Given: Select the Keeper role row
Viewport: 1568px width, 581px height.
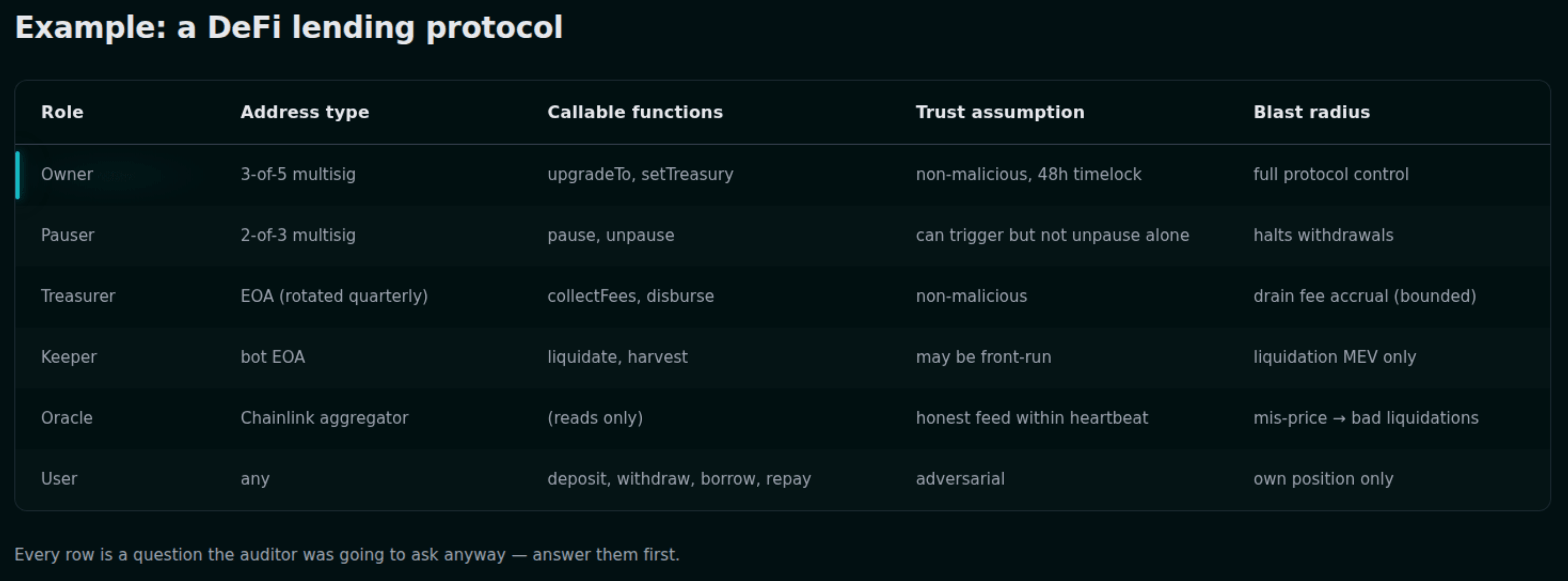Looking at the screenshot, I should (x=783, y=357).
